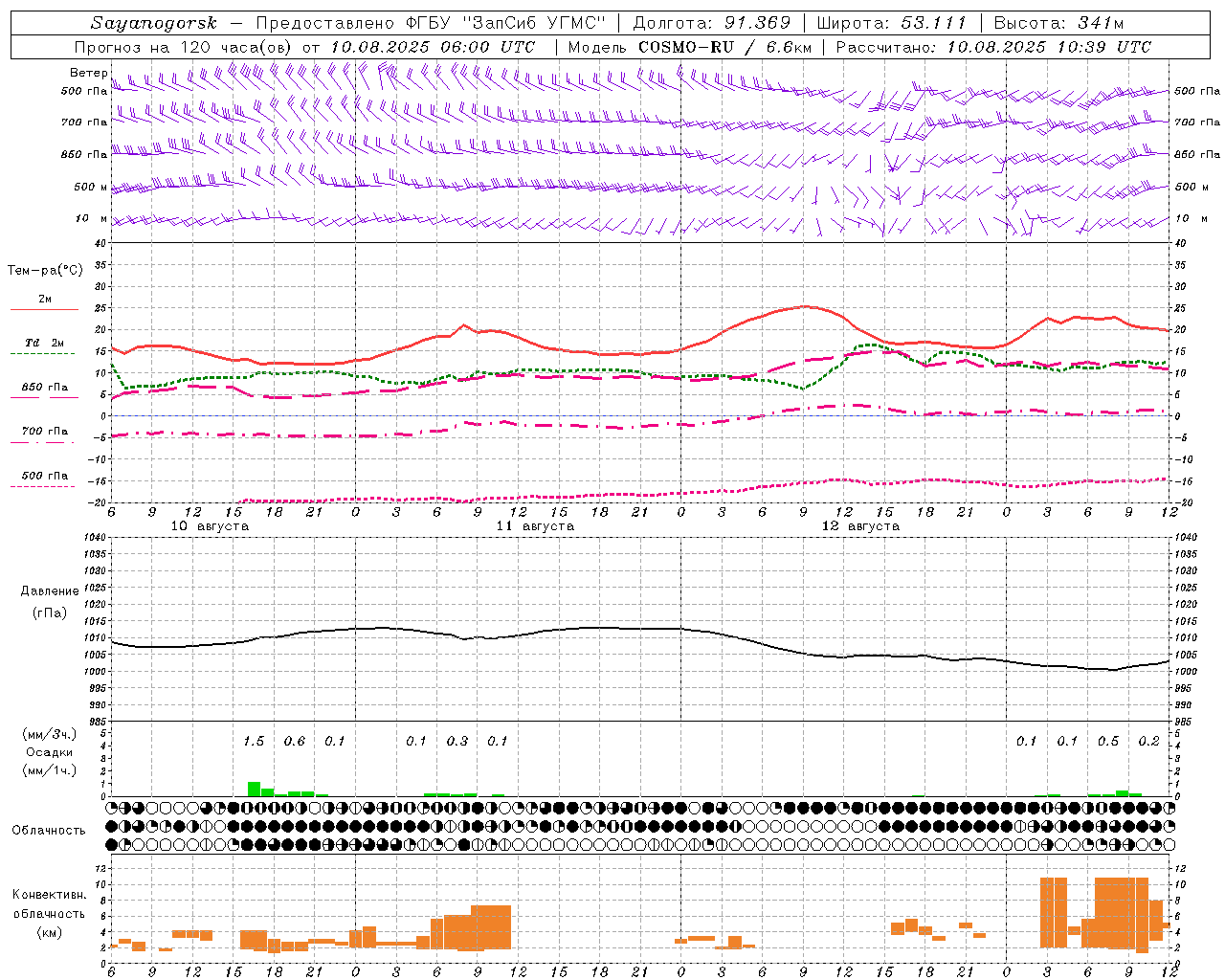Click the dashed line sample under 'Td 2м' legend
1225x980 pixels.
42,354
